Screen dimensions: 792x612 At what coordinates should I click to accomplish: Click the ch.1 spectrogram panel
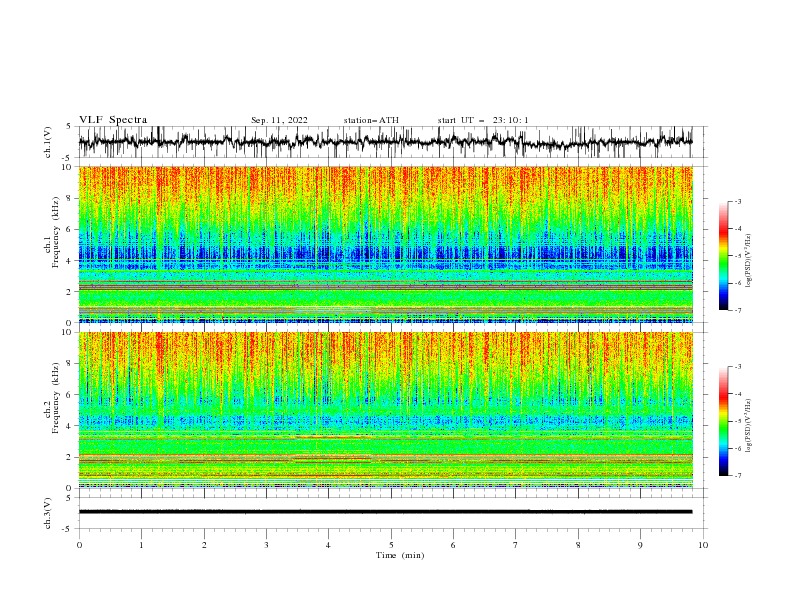coord(385,244)
